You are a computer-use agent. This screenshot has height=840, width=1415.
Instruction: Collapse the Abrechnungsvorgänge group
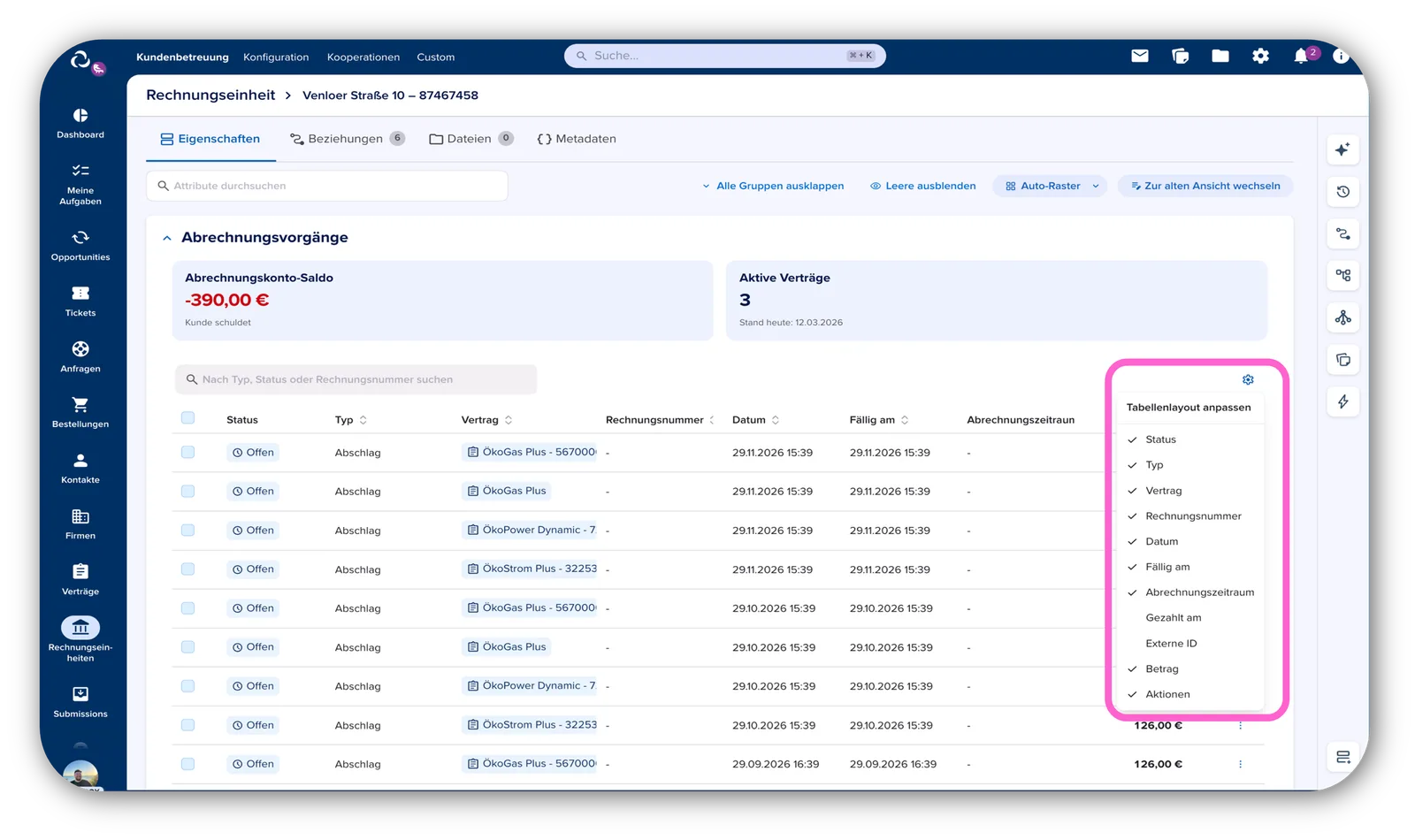pyautogui.click(x=166, y=238)
